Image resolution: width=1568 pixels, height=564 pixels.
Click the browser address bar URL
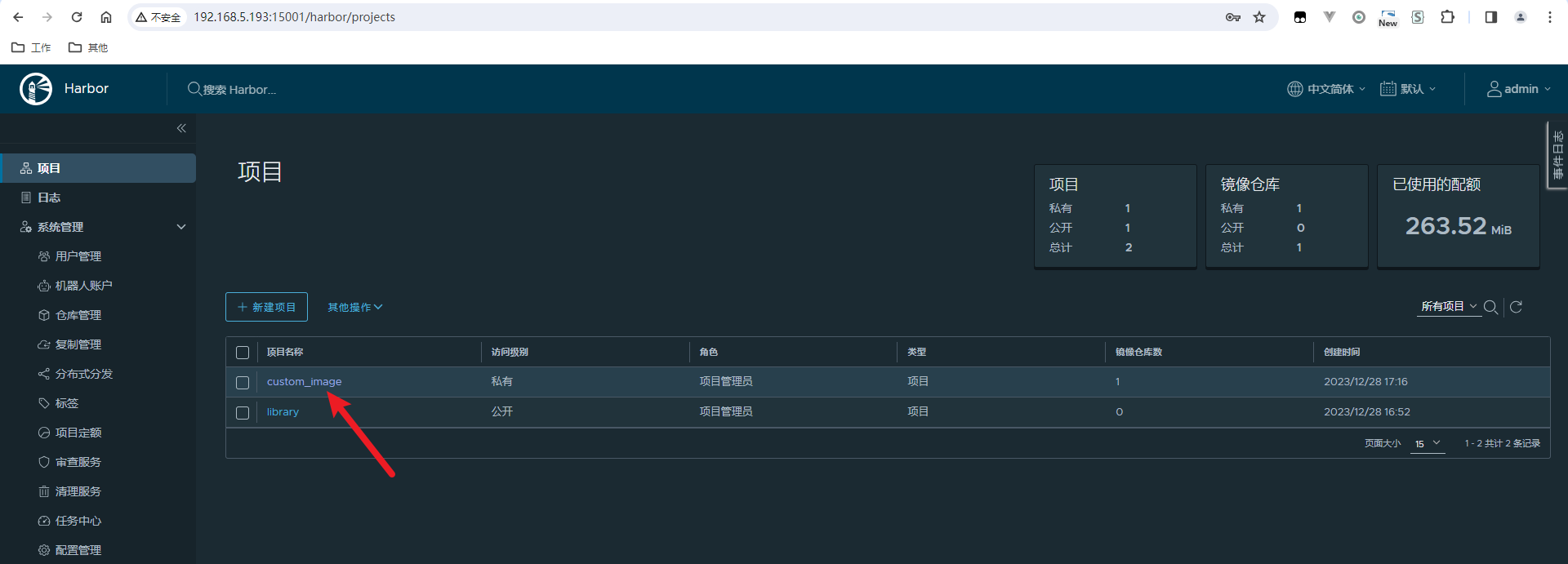(294, 17)
